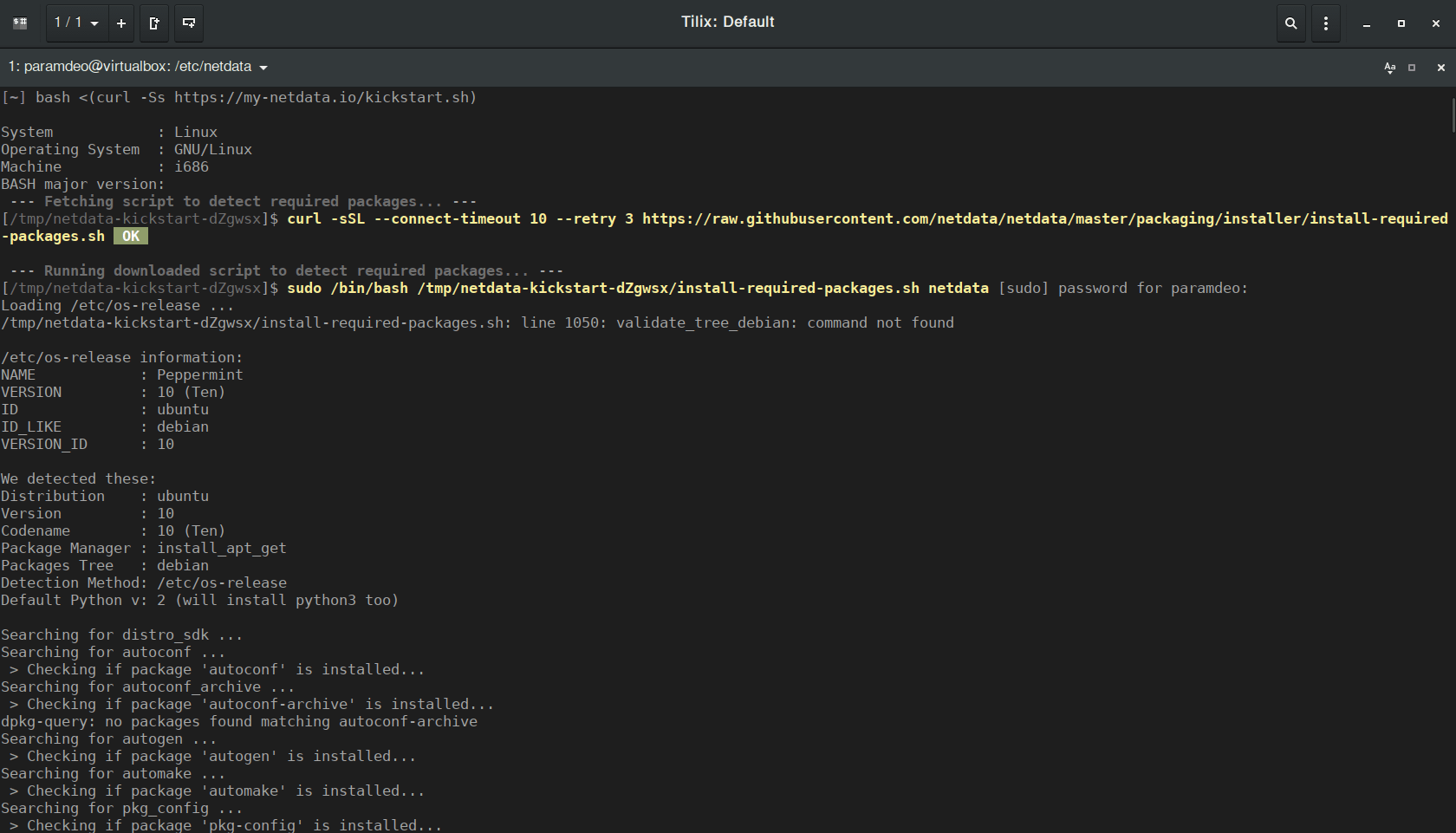The width and height of the screenshot is (1456, 833).
Task: Click 'Default Python v: 2' line
Action: 200,600
